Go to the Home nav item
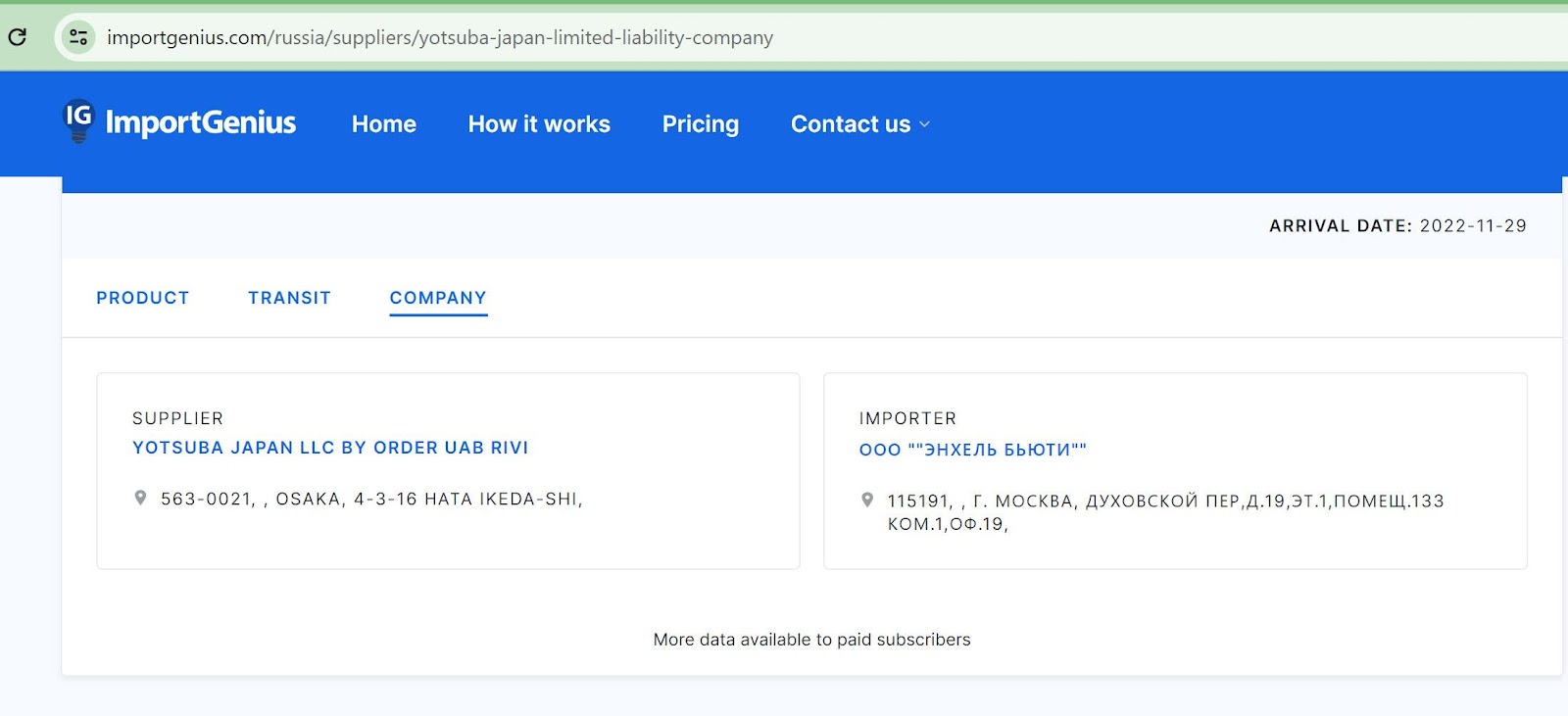This screenshot has height=716, width=1568. pos(384,124)
